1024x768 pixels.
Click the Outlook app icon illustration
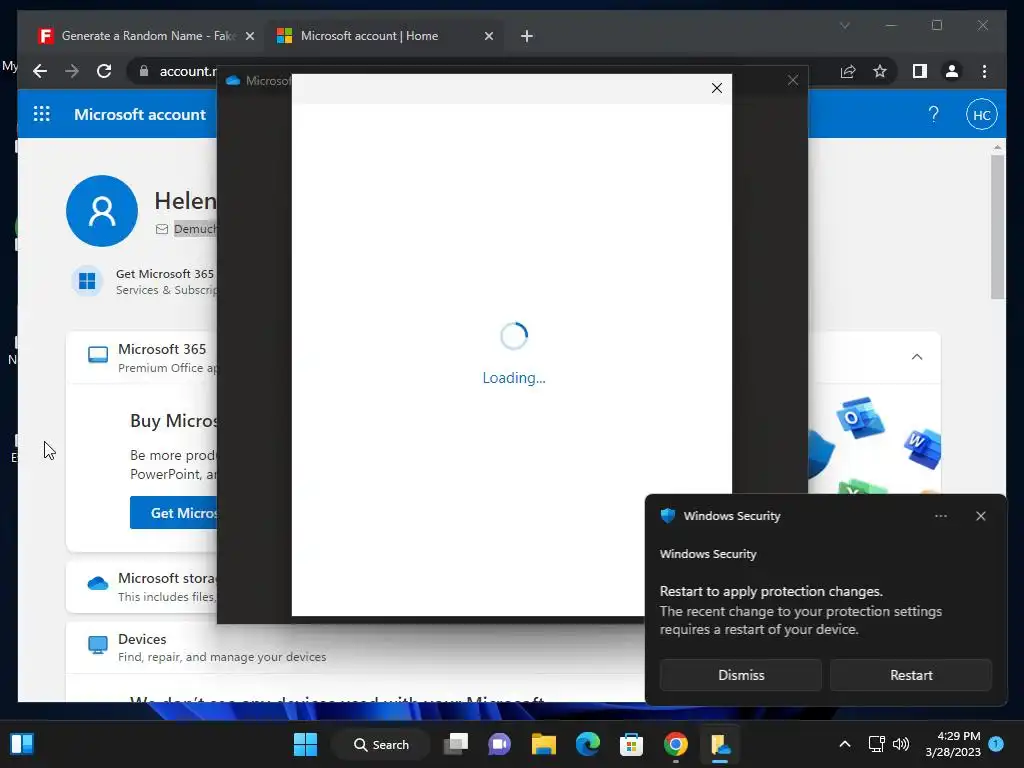point(861,418)
